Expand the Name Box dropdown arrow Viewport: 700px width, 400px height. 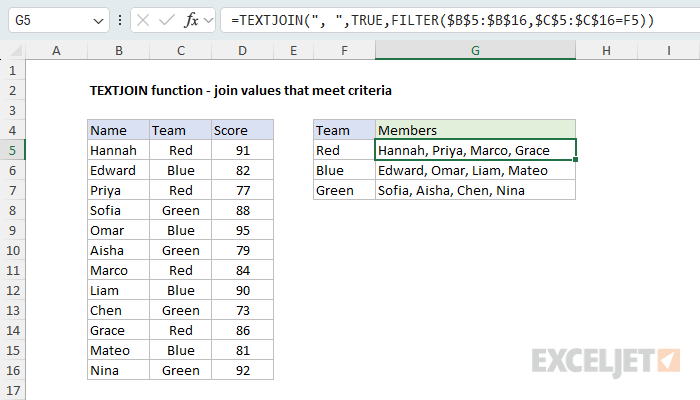pyautogui.click(x=98, y=21)
